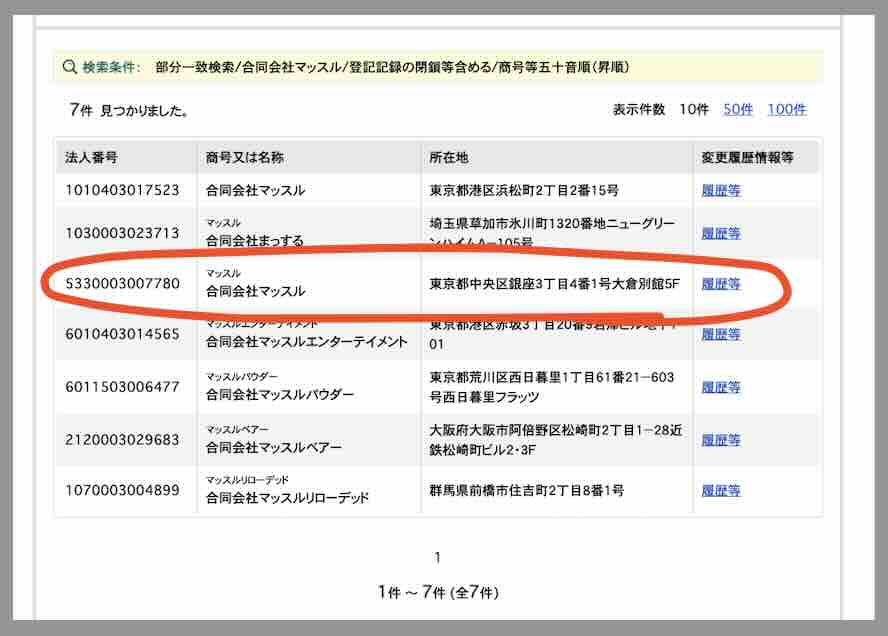The image size is (888, 636).
Task: Click the 法人番号 column header
Action: (x=91, y=158)
